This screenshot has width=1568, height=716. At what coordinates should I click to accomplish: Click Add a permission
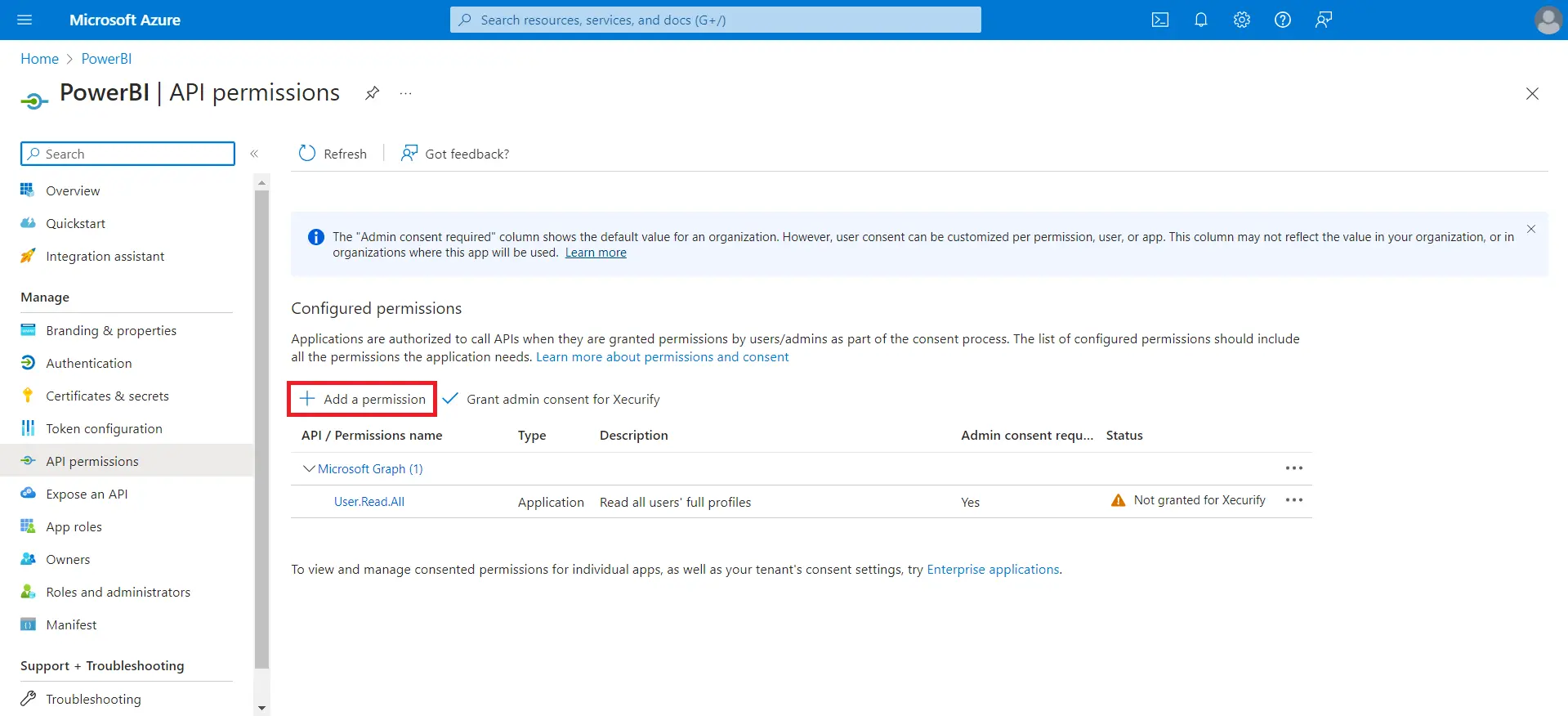coord(362,399)
